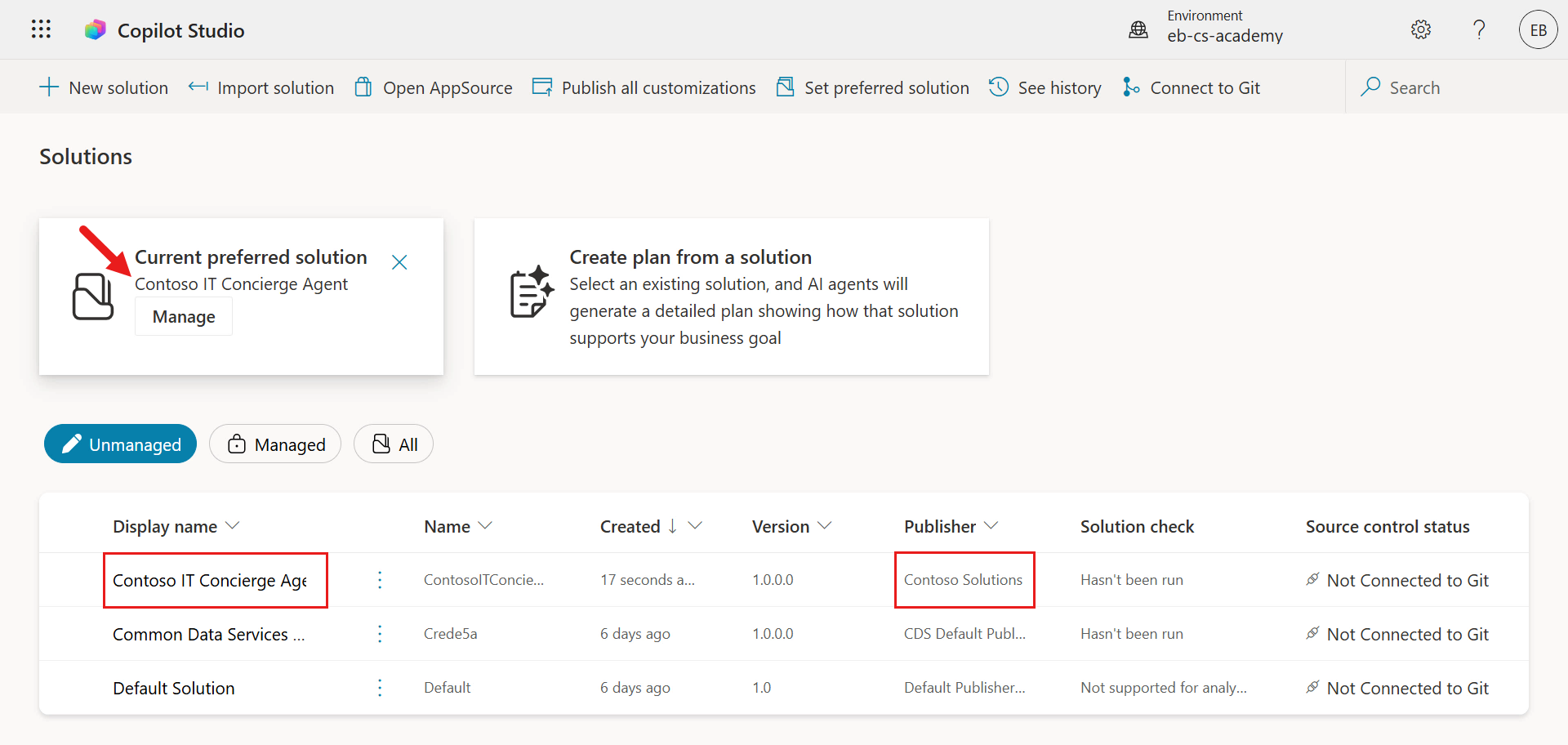The image size is (1568, 745).
Task: Click '17 seconds a...' created cell
Action: coord(648,580)
